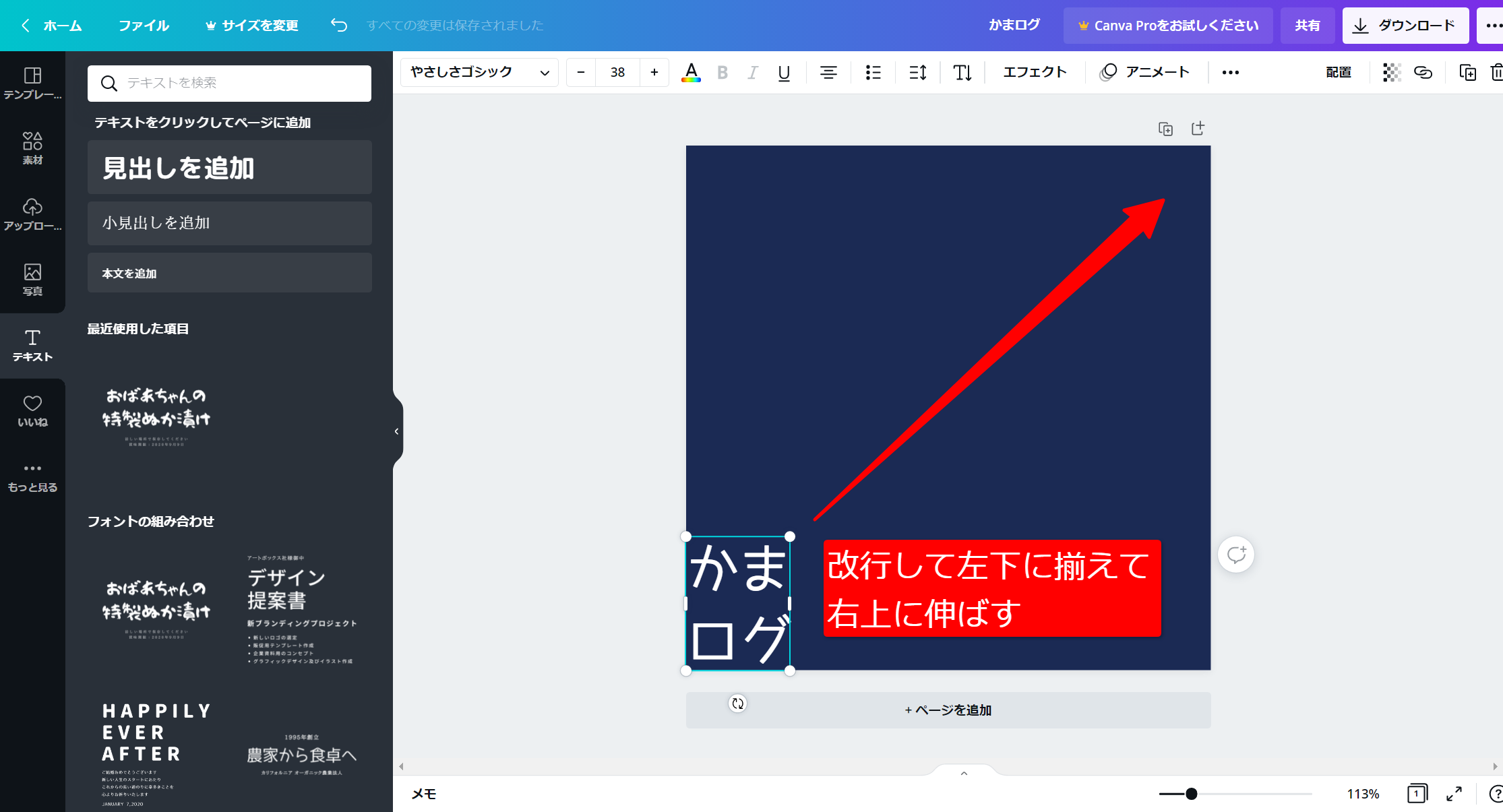The image size is (1503, 812).
Task: Toggle underline formatting
Action: point(784,73)
